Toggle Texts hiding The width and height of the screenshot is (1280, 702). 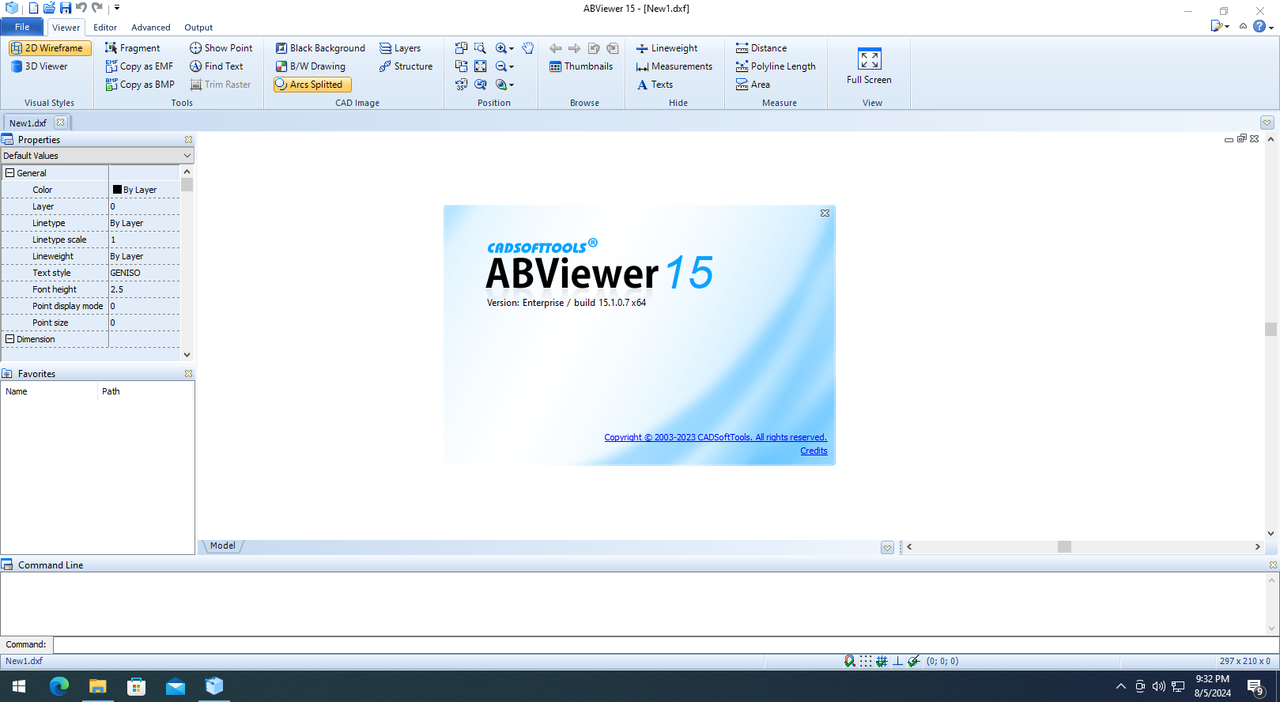pyautogui.click(x=655, y=85)
